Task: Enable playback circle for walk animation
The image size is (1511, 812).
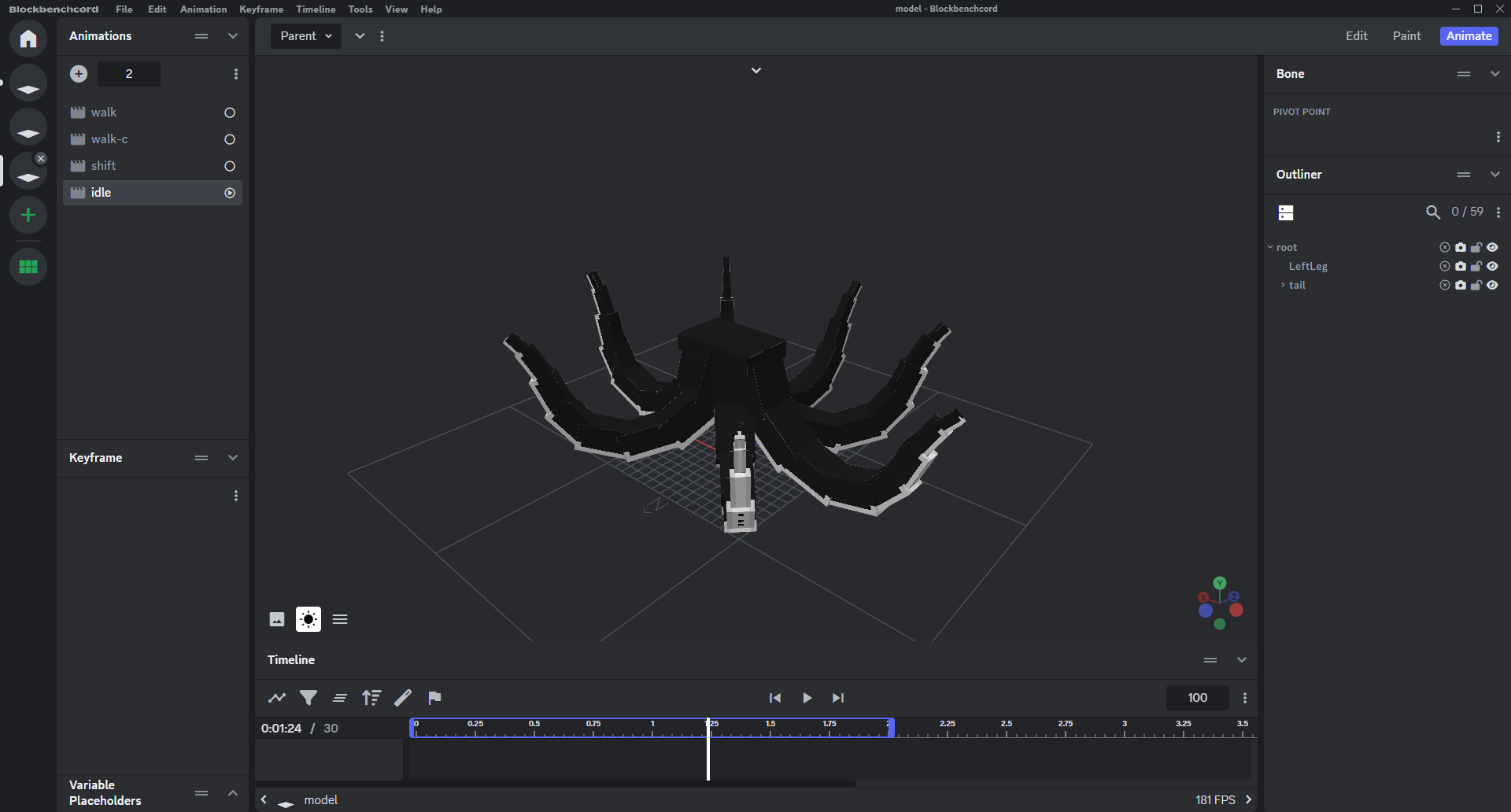Action: [x=230, y=113]
